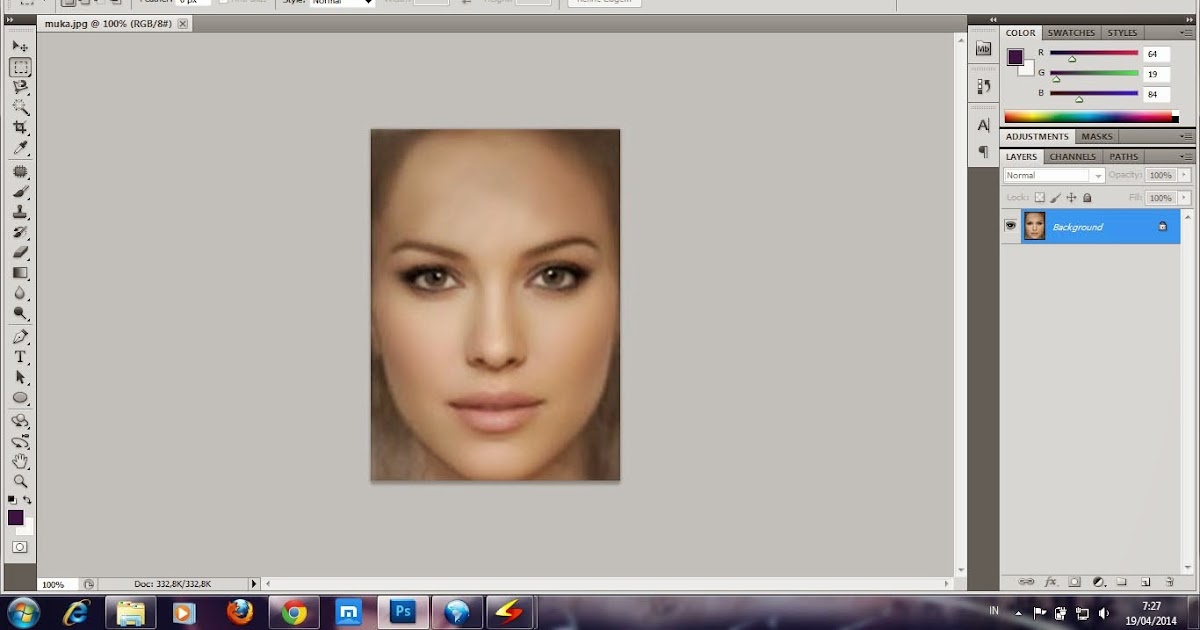
Task: Switch to the Masks tab
Action: point(1097,137)
